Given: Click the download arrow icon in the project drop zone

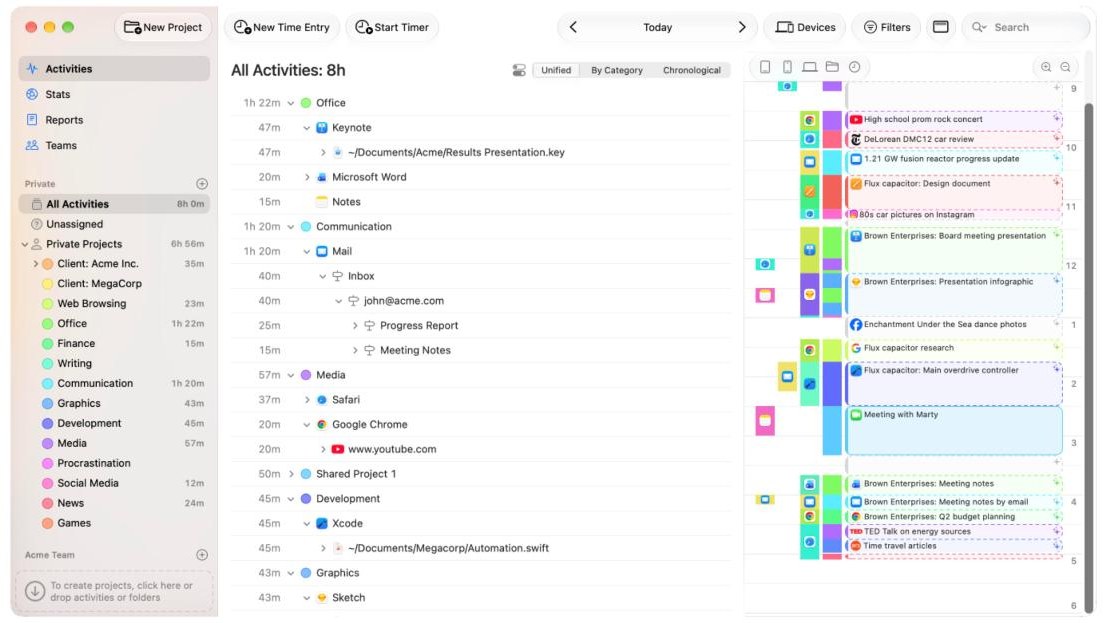Looking at the screenshot, I should pyautogui.click(x=35, y=591).
